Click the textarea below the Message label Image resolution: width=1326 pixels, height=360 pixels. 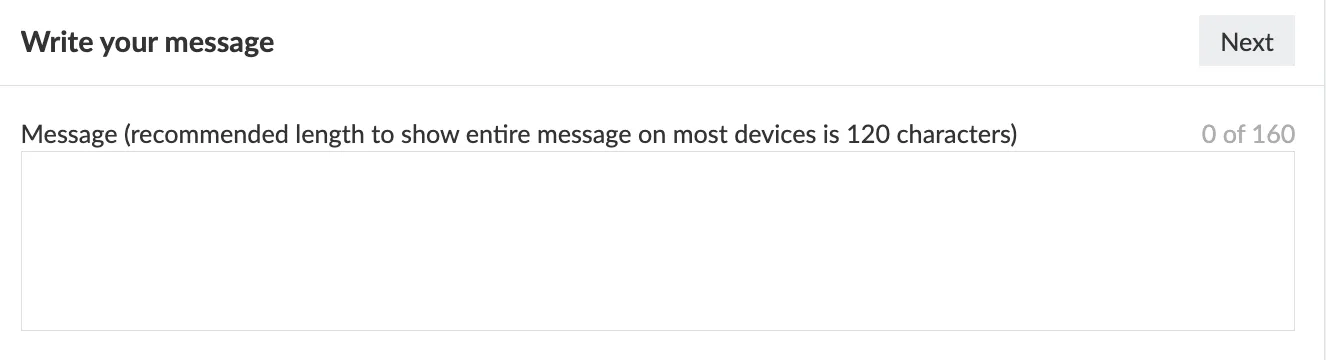click(x=658, y=241)
